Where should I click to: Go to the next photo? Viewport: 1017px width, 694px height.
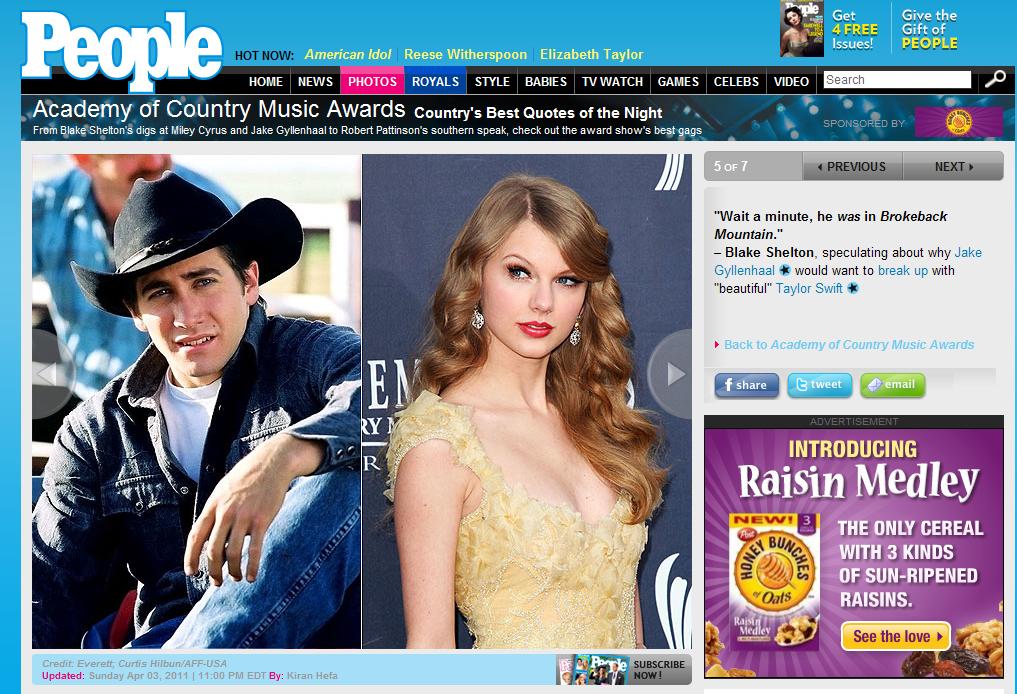[x=953, y=167]
